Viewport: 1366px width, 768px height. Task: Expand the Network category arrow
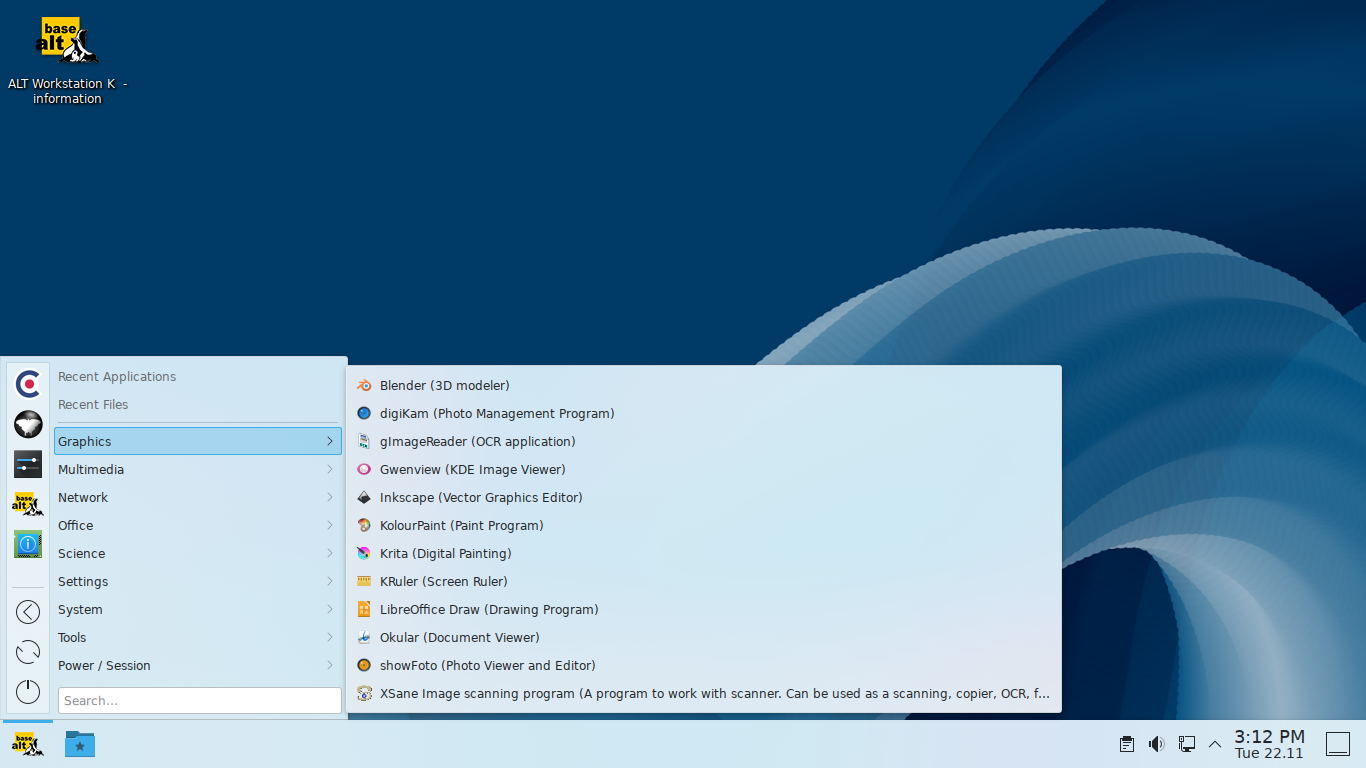click(x=330, y=497)
